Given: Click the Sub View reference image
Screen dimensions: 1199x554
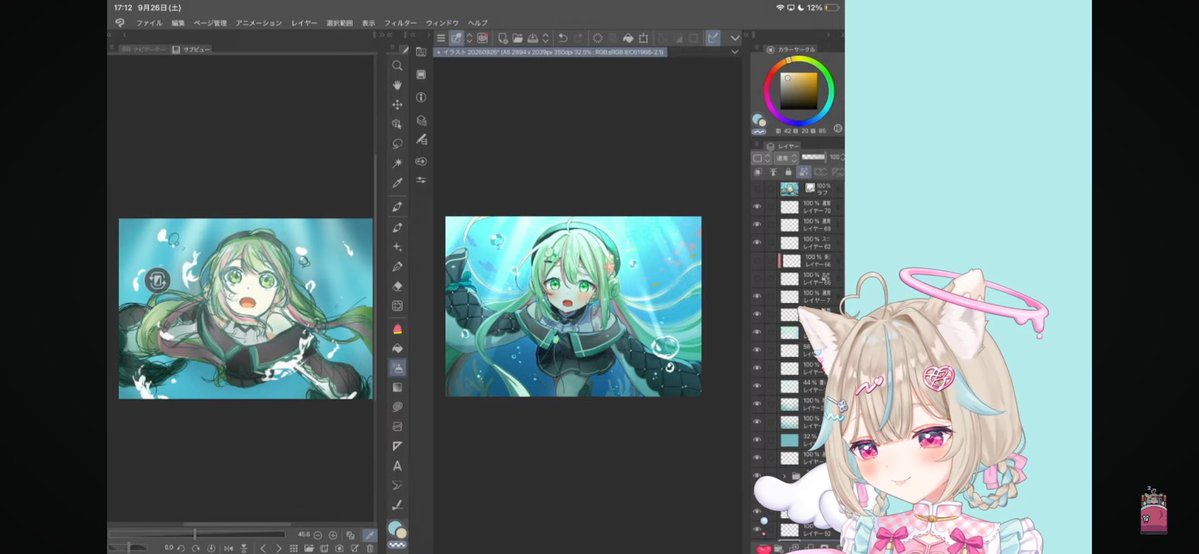Looking at the screenshot, I should (245, 308).
